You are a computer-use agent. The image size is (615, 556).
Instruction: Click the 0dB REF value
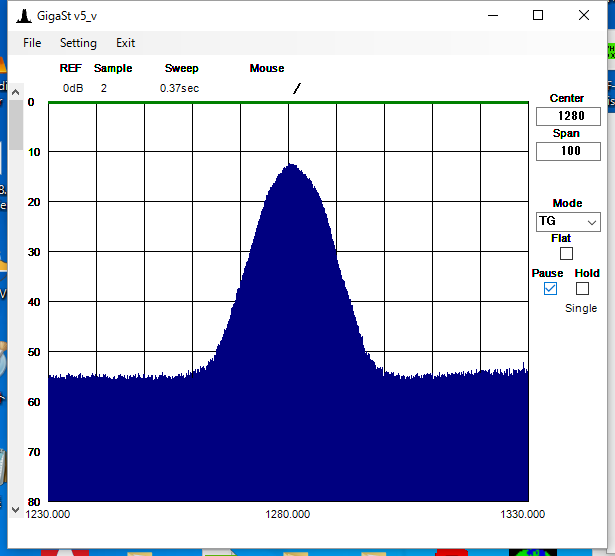[x=73, y=88]
